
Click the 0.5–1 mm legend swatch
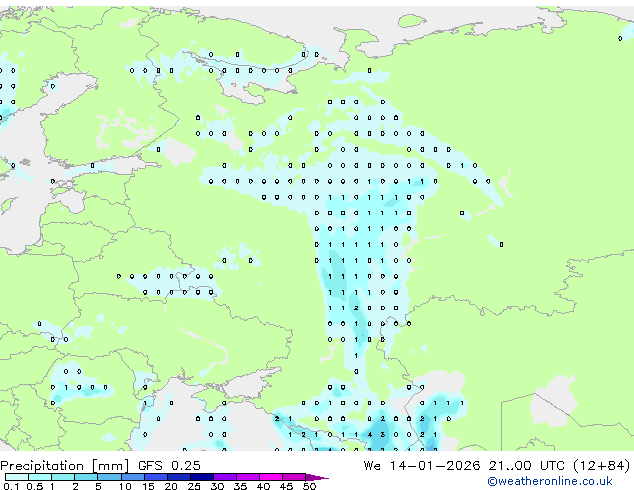point(40,477)
